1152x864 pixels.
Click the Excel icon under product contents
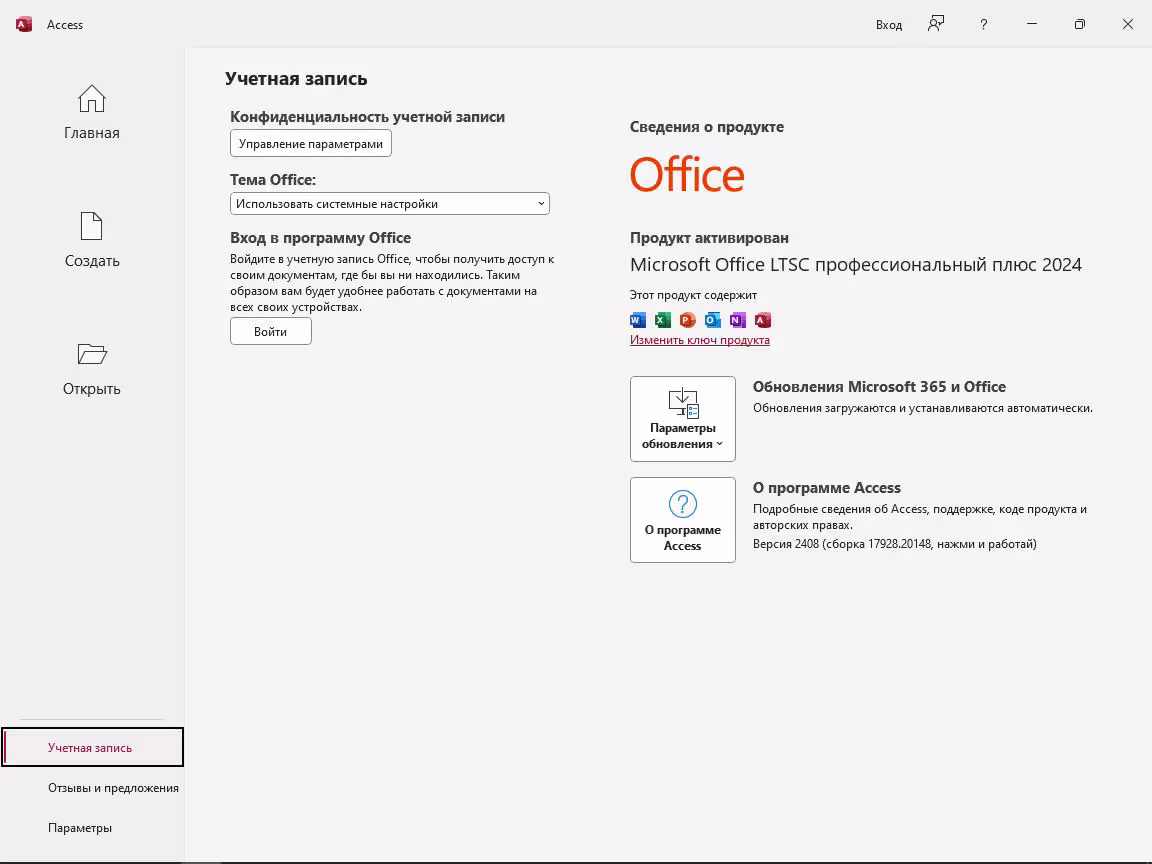[x=663, y=320]
